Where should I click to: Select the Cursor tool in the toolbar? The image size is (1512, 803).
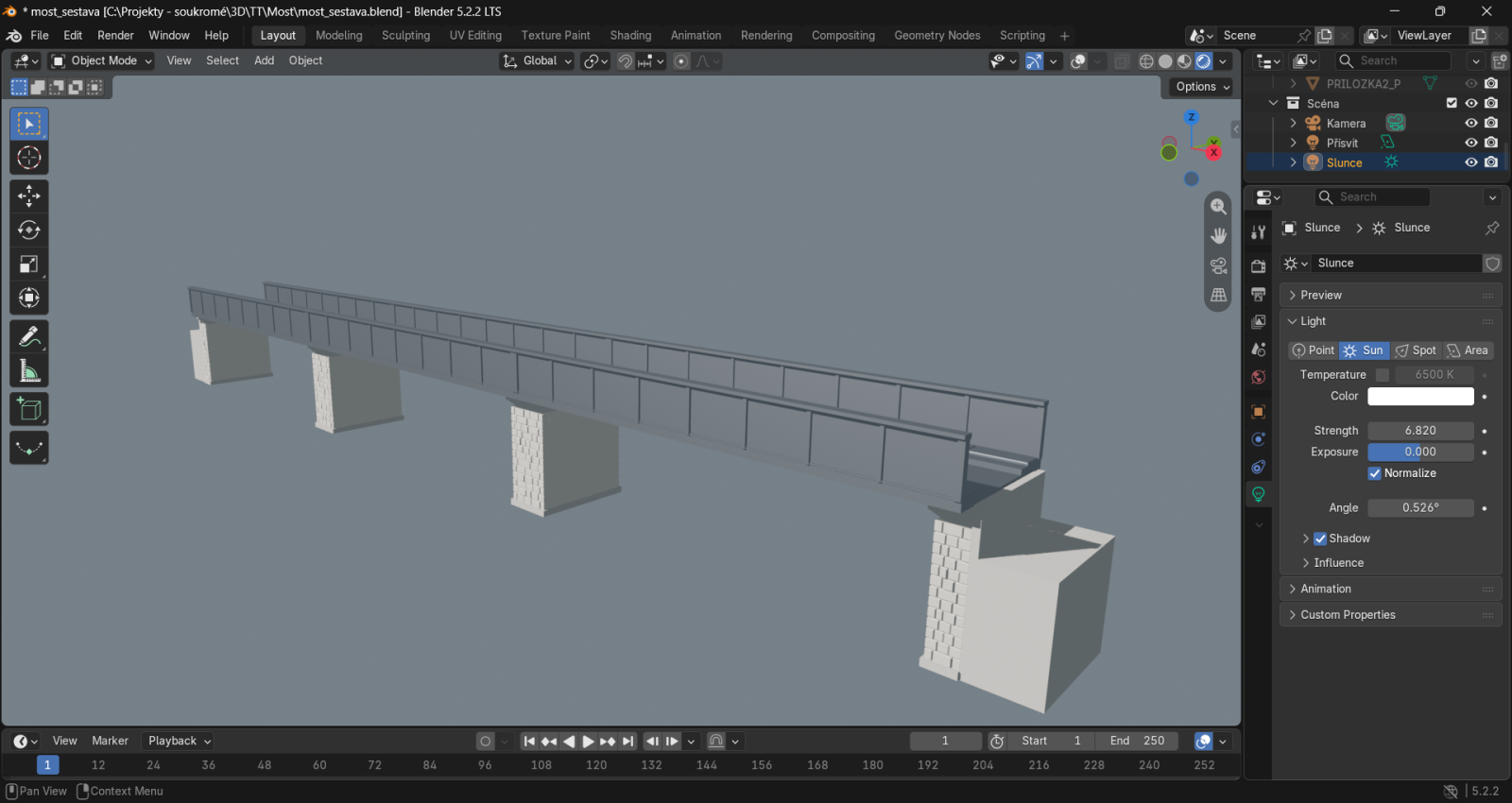point(29,158)
